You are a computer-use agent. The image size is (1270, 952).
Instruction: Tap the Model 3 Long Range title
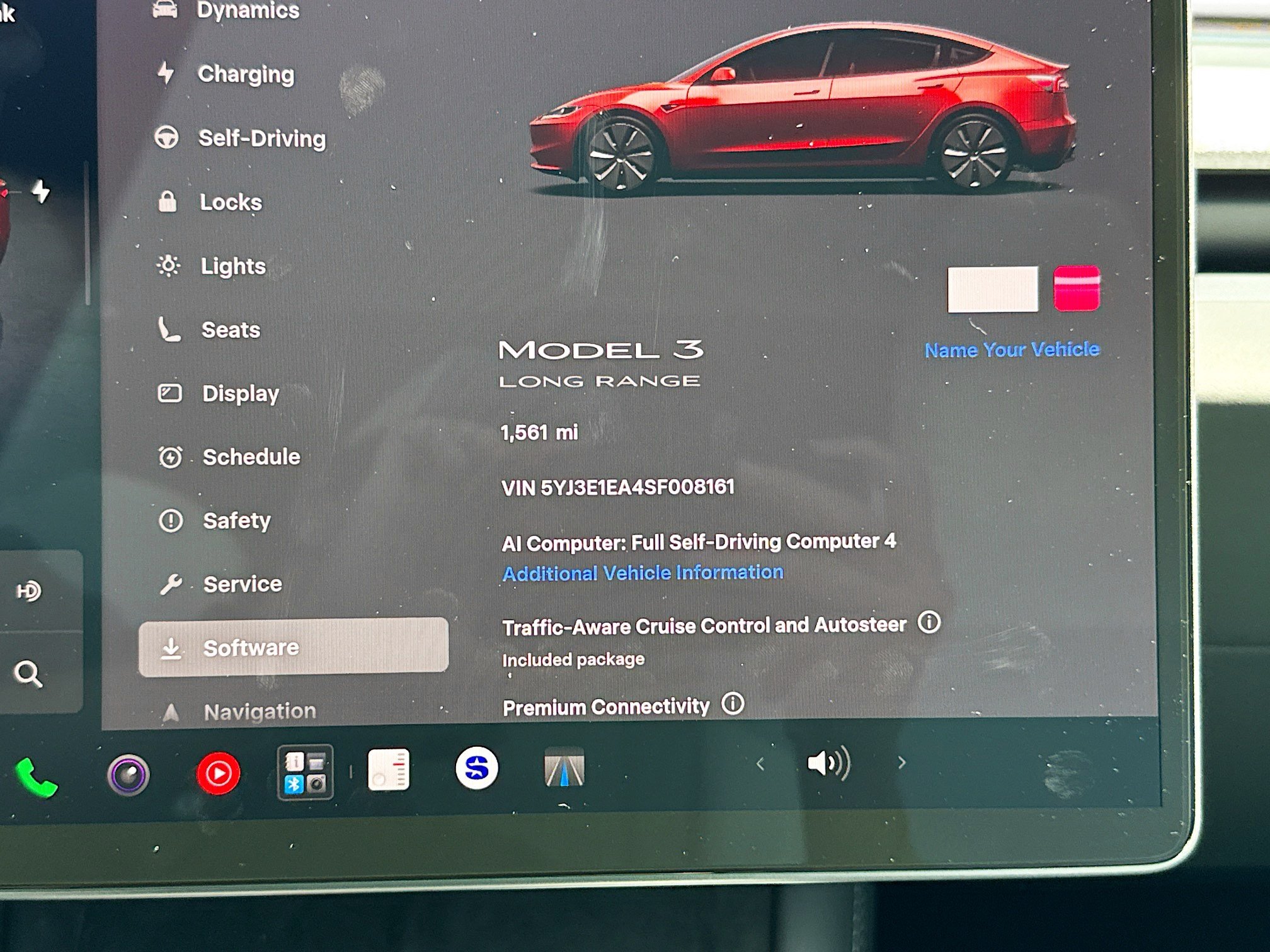tap(601, 364)
